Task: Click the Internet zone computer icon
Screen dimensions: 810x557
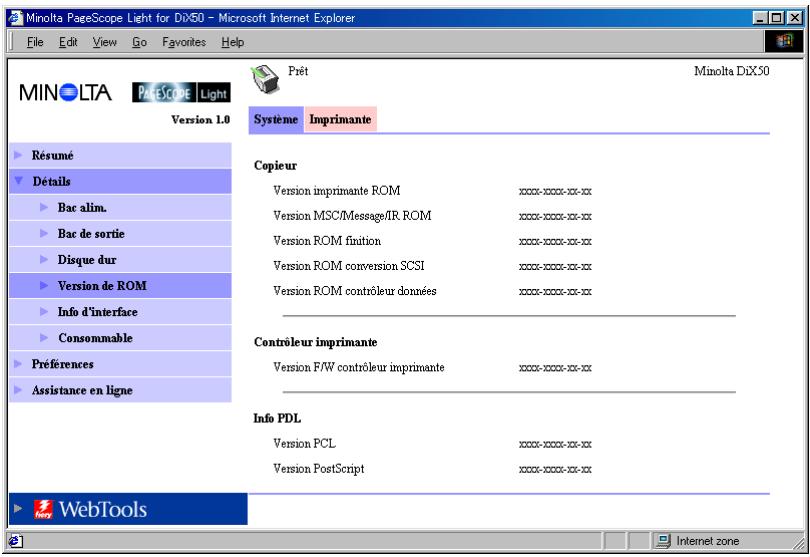Action: (x=663, y=540)
